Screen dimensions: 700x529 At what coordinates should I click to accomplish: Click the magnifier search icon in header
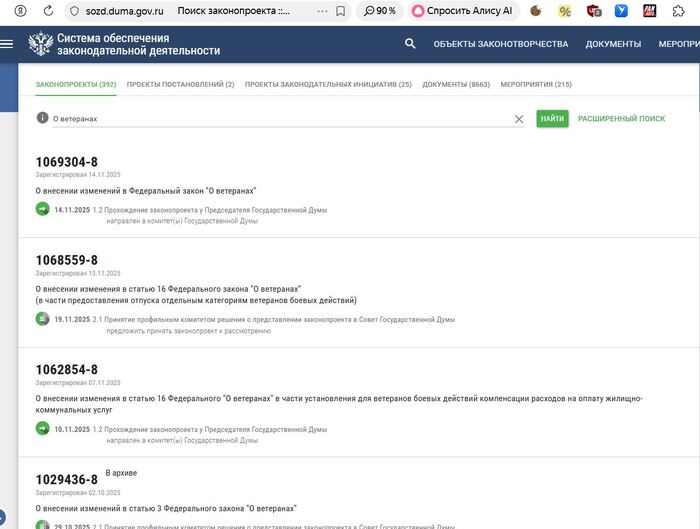tap(410, 44)
